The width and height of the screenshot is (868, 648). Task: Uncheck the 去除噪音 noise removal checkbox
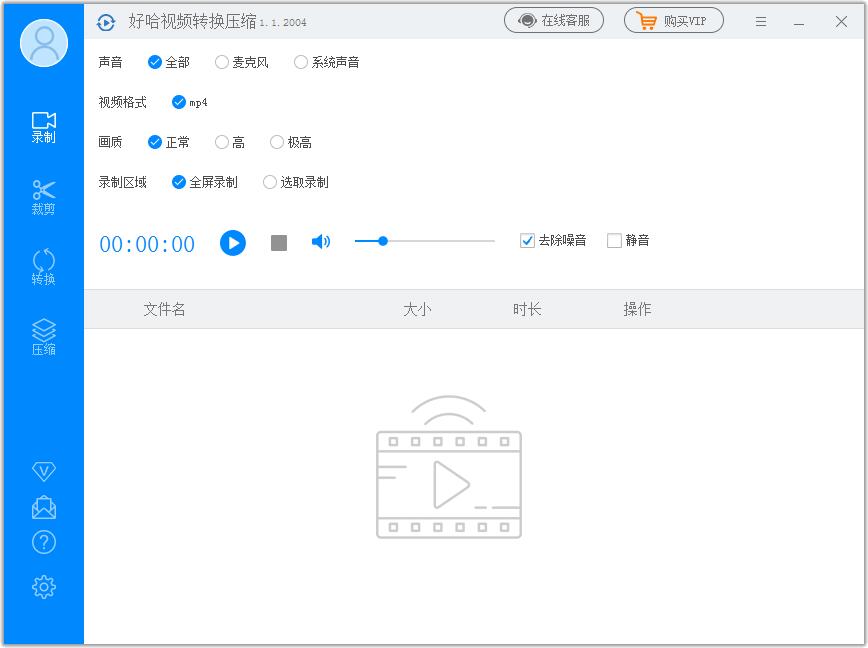pos(527,241)
